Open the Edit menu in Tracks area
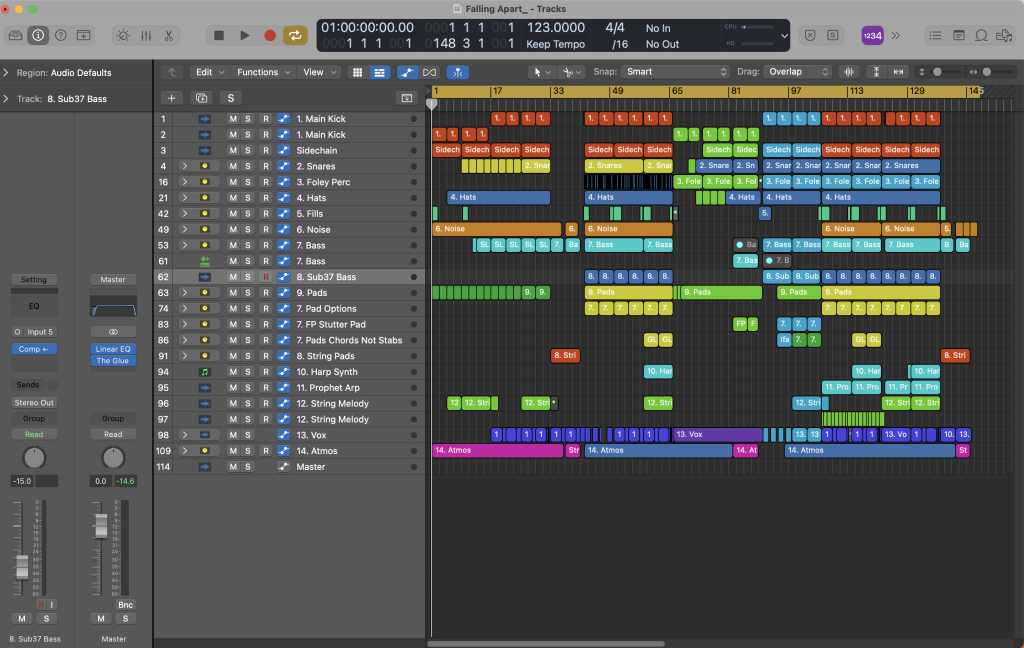 click(x=209, y=72)
